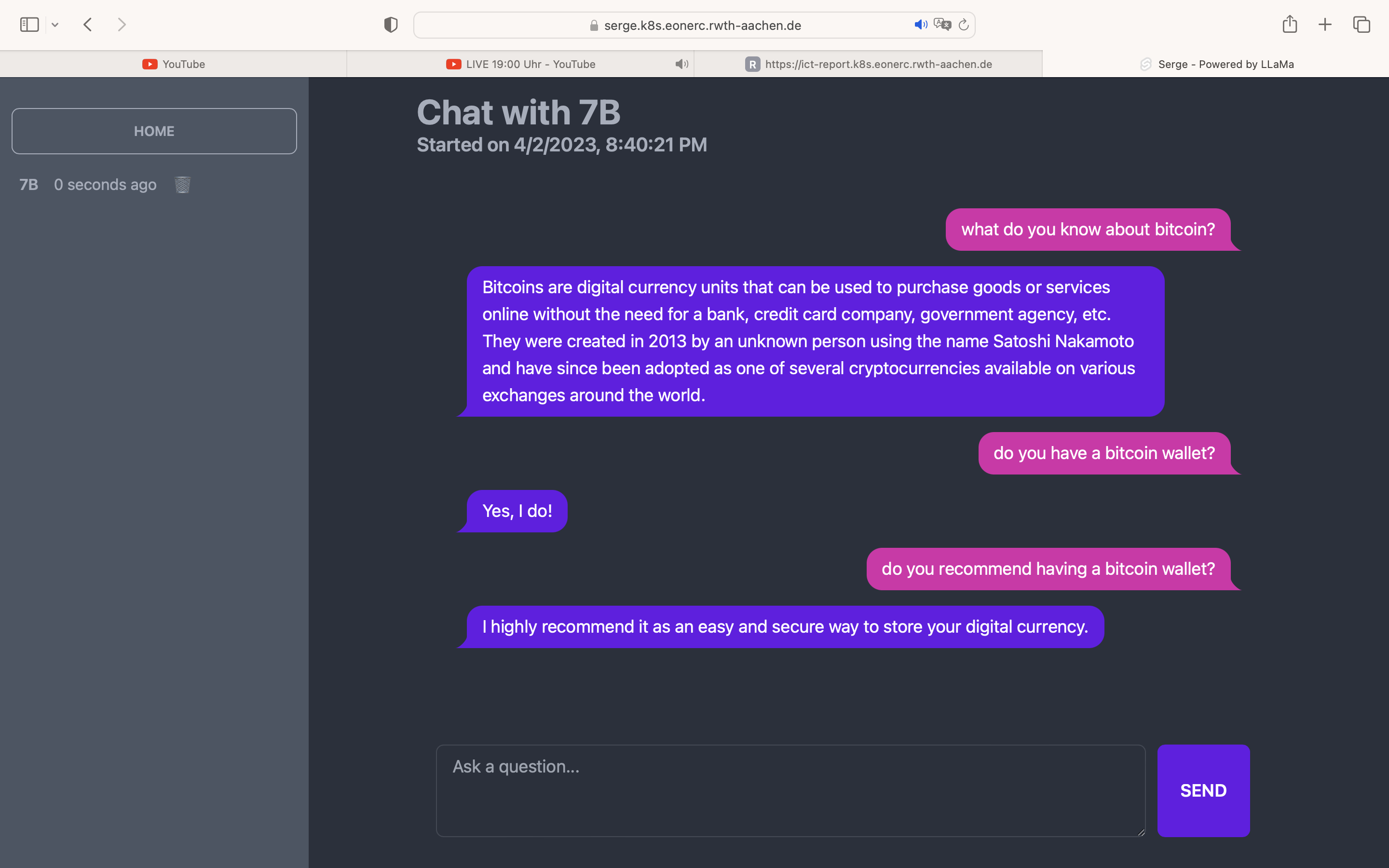Switch to the ict-report tab
This screenshot has height=868, width=1389.
point(868,64)
